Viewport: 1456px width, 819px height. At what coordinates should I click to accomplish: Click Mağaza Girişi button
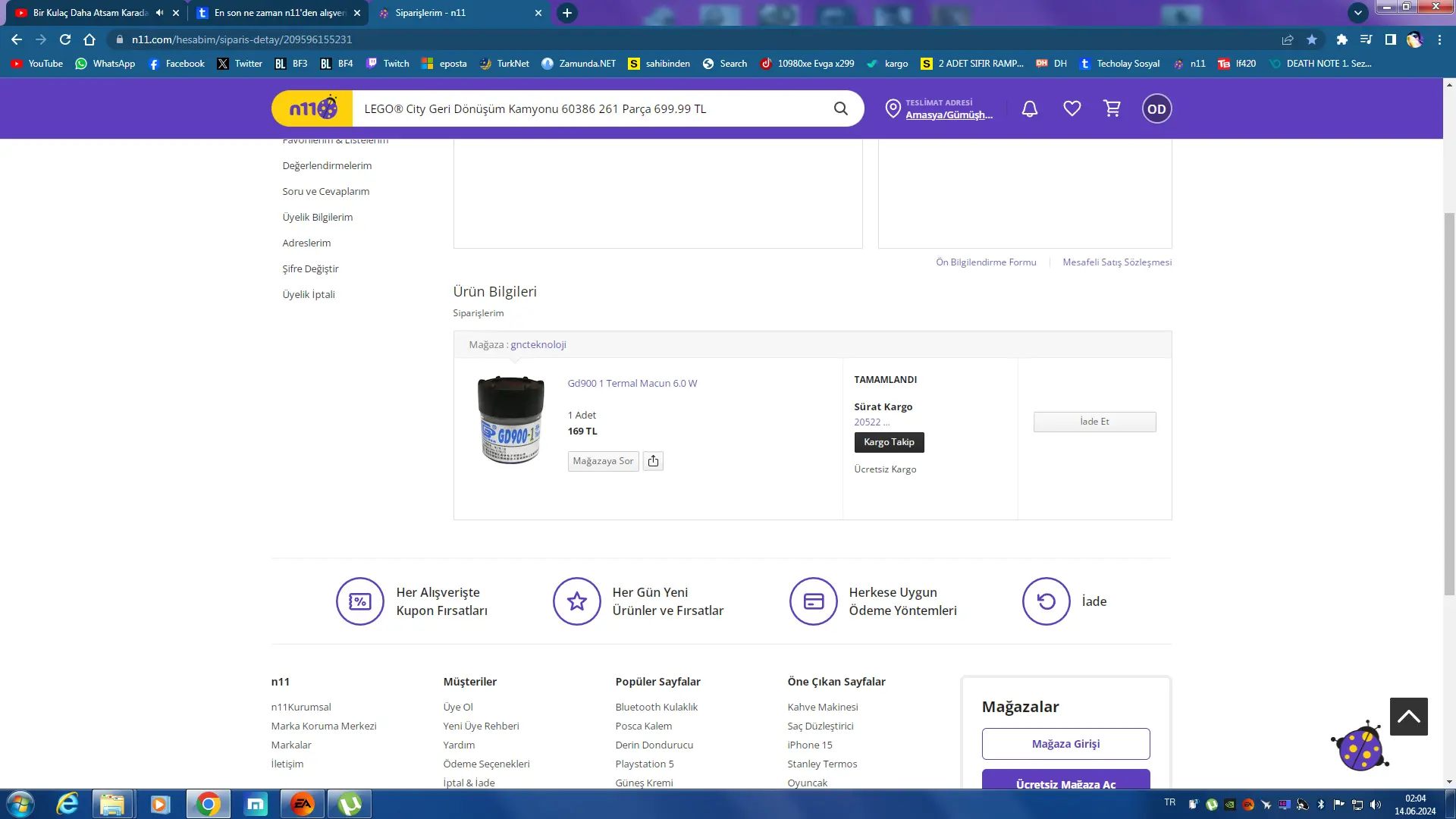(1065, 744)
